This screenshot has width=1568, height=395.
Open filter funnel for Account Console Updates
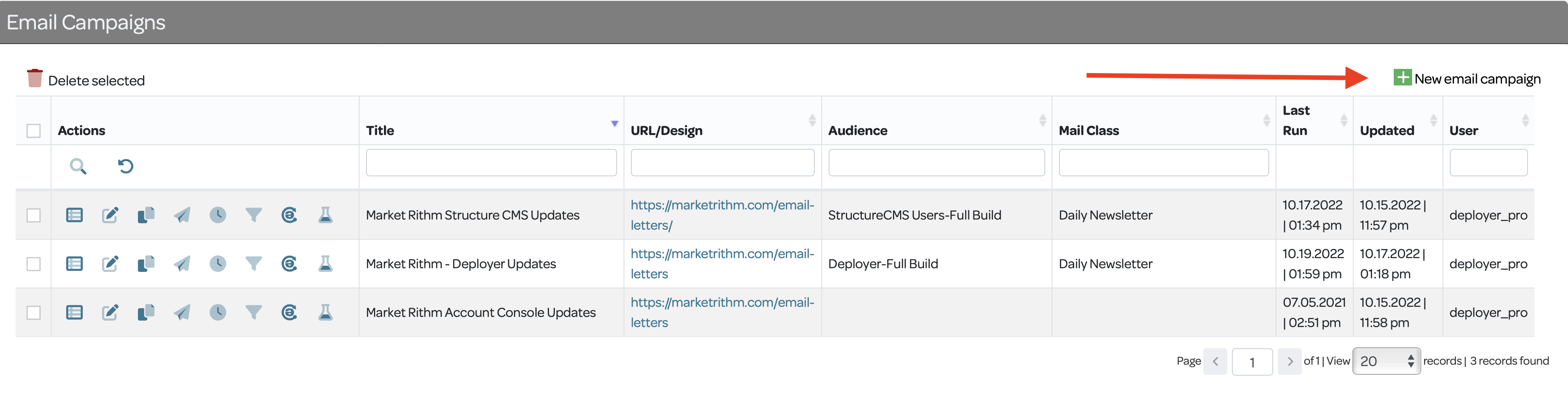[x=254, y=312]
